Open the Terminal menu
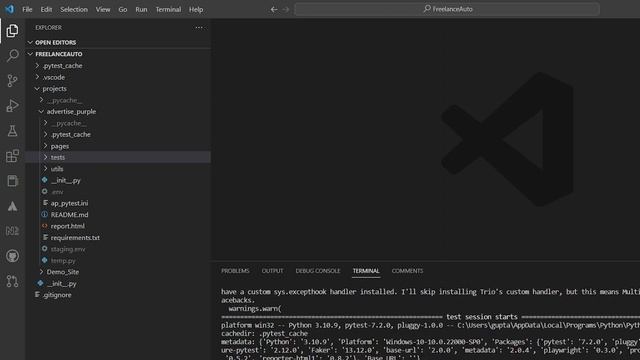 point(168,9)
